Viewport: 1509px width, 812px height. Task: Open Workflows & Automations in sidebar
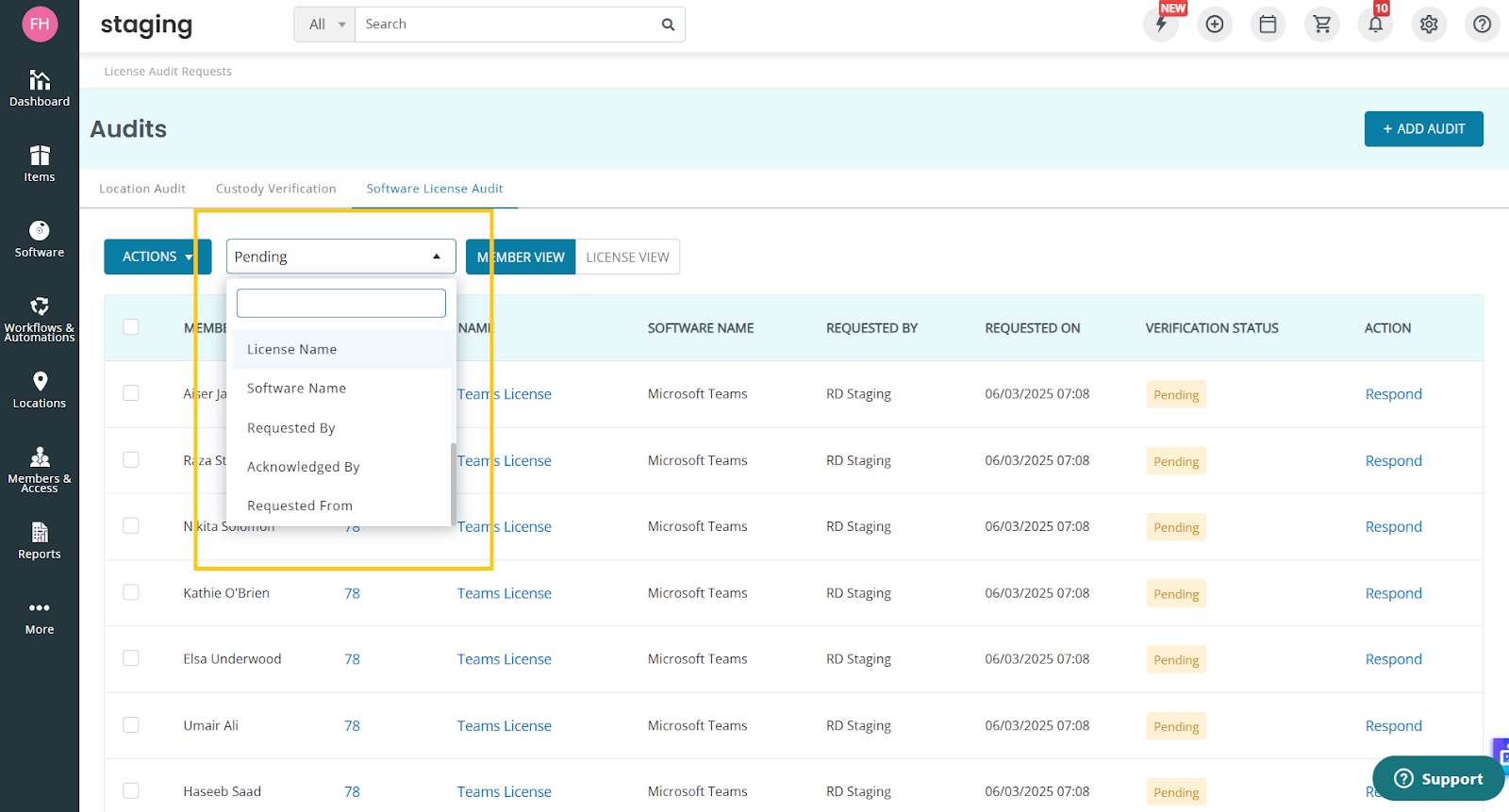pos(40,319)
